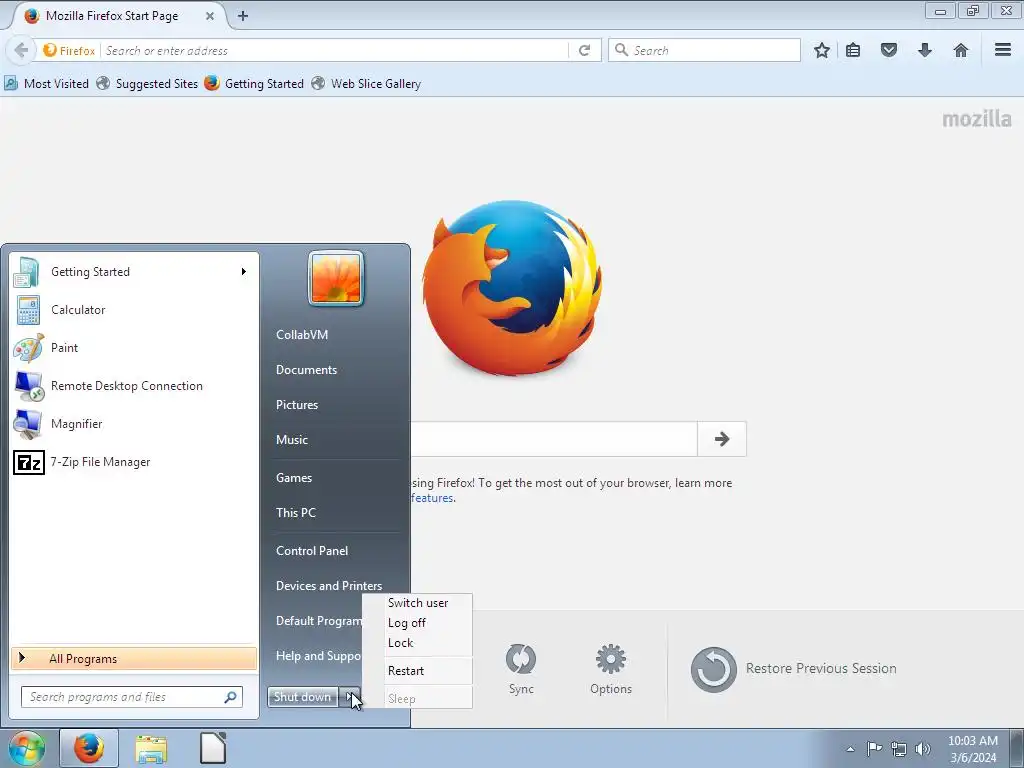Go to Home via house icon
The height and width of the screenshot is (768, 1024).
pos(960,50)
